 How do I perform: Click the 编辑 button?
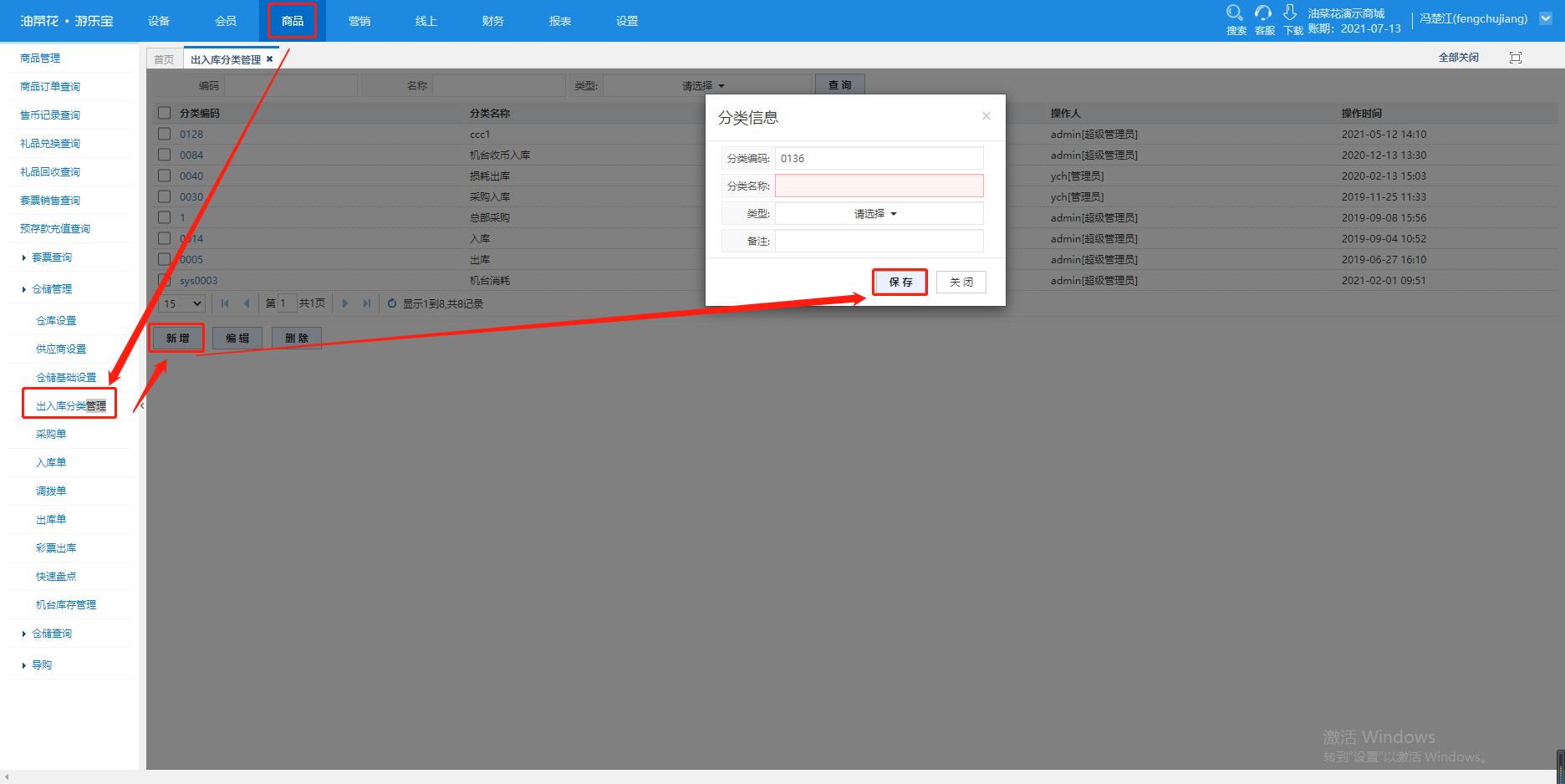pos(237,338)
